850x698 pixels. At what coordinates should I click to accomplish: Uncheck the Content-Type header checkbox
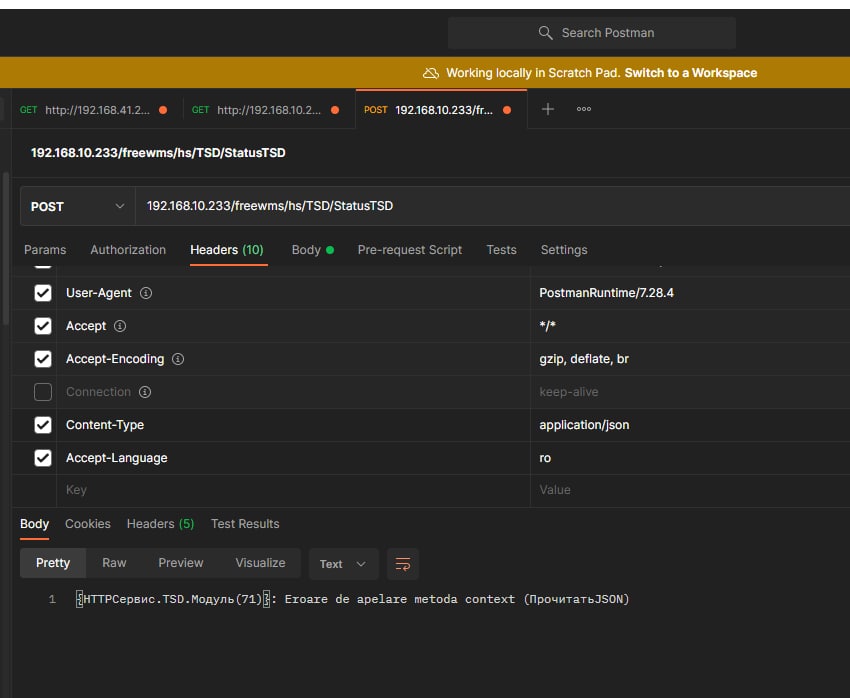click(43, 425)
